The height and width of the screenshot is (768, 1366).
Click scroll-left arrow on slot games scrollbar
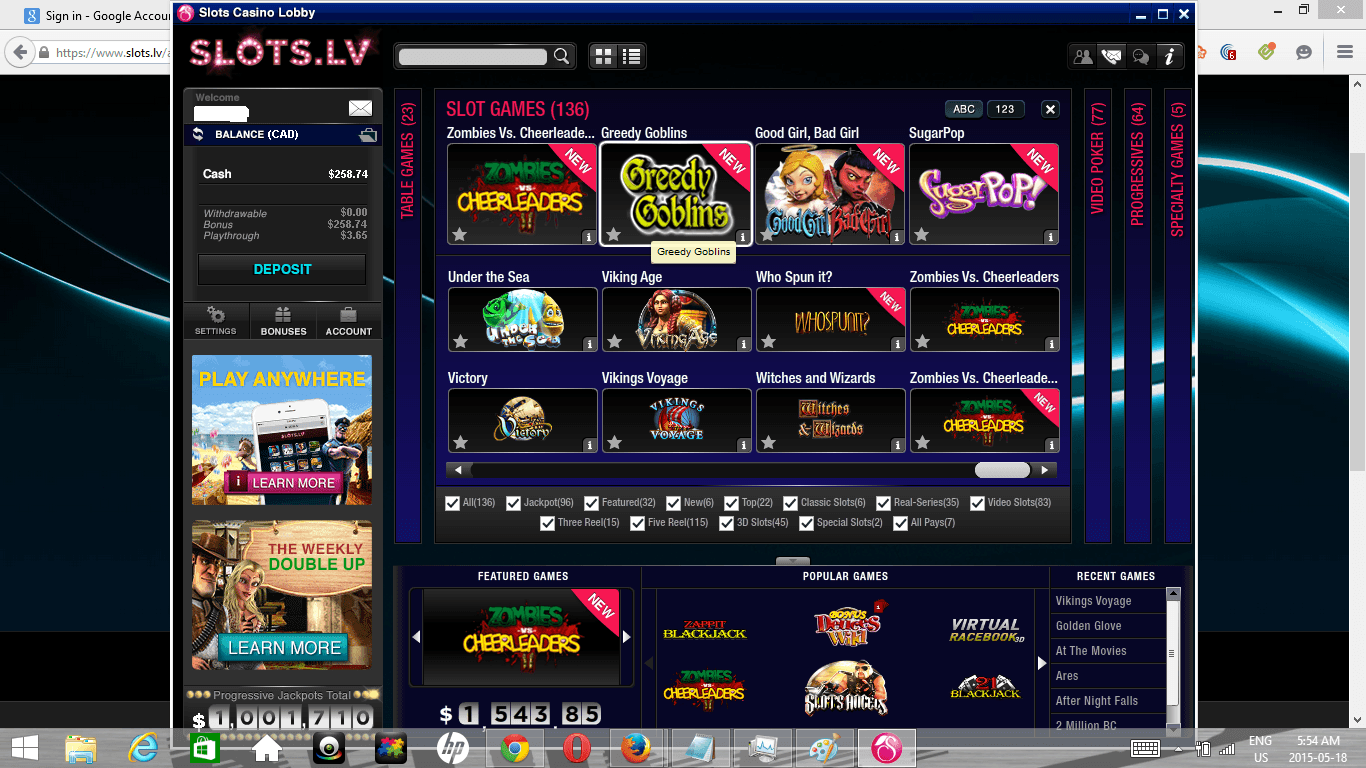coord(458,470)
